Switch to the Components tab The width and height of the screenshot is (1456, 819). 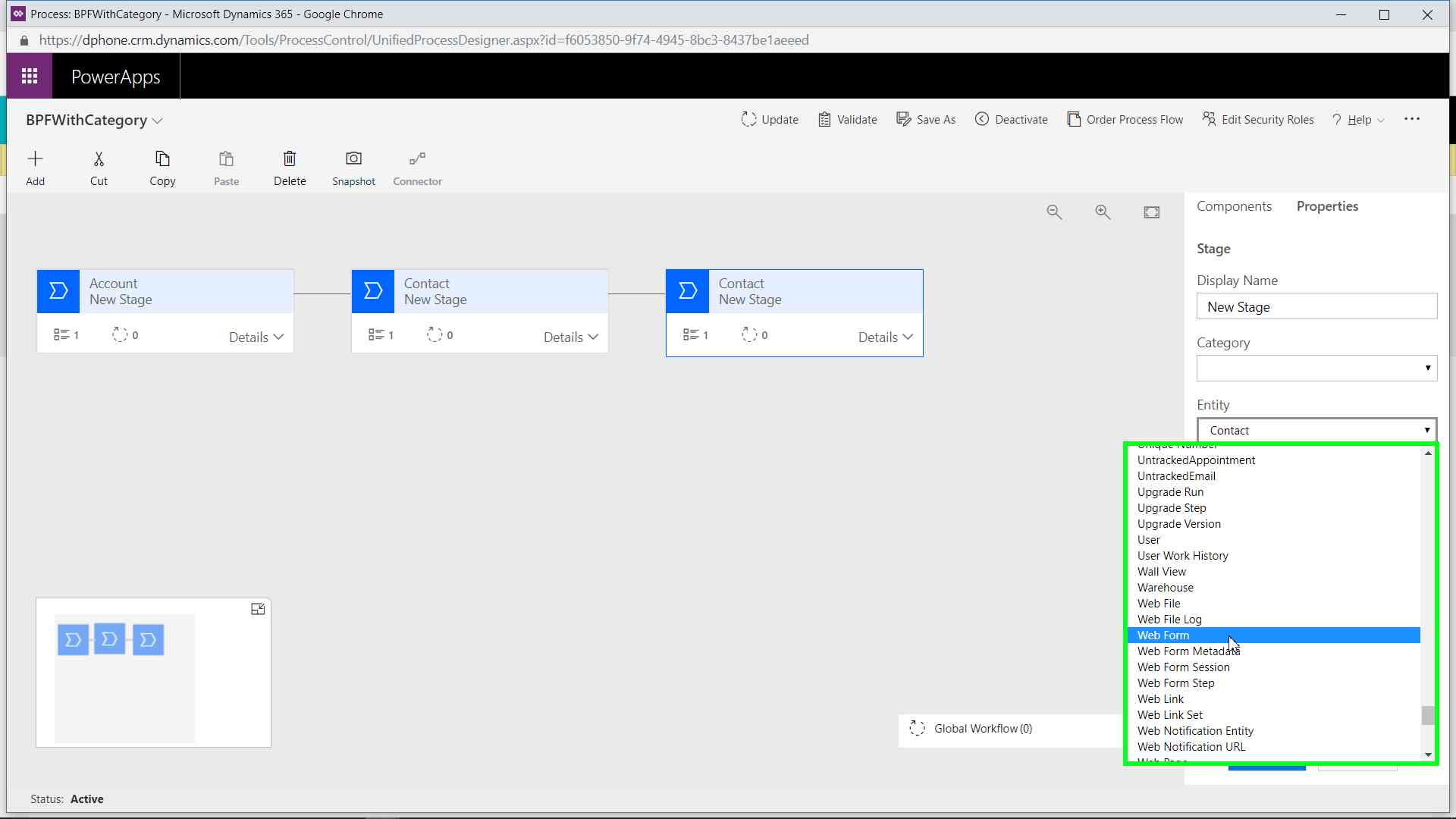tap(1234, 206)
